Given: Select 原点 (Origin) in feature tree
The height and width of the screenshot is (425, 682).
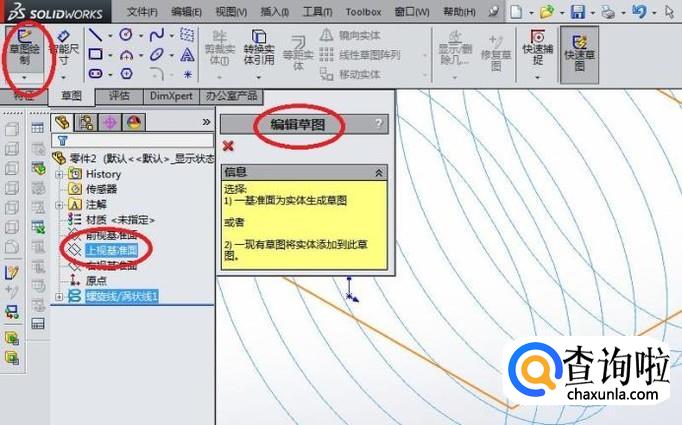Looking at the screenshot, I should pyautogui.click(x=97, y=281).
